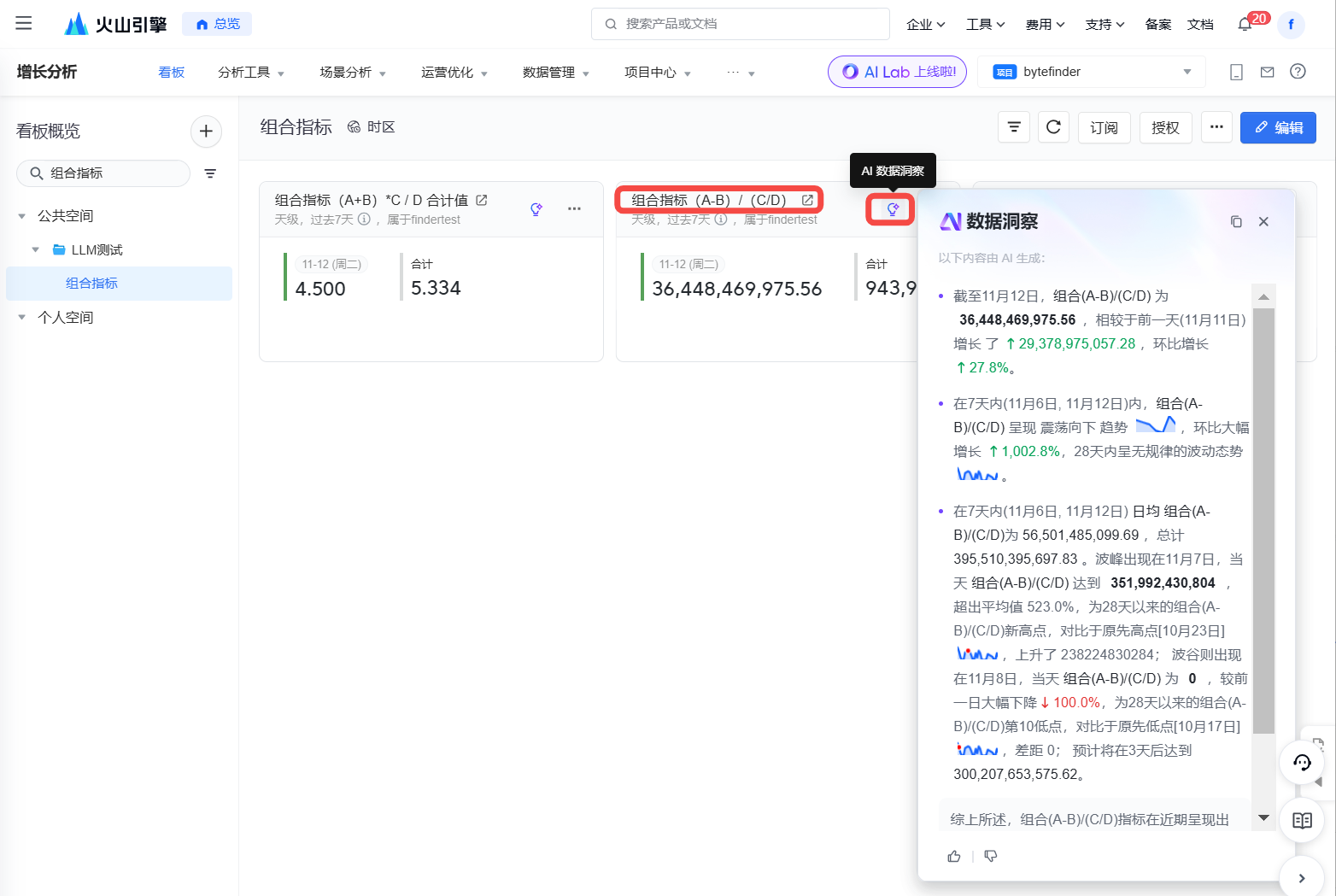
Task: Collapse the LLM测试 folder
Action: point(35,250)
